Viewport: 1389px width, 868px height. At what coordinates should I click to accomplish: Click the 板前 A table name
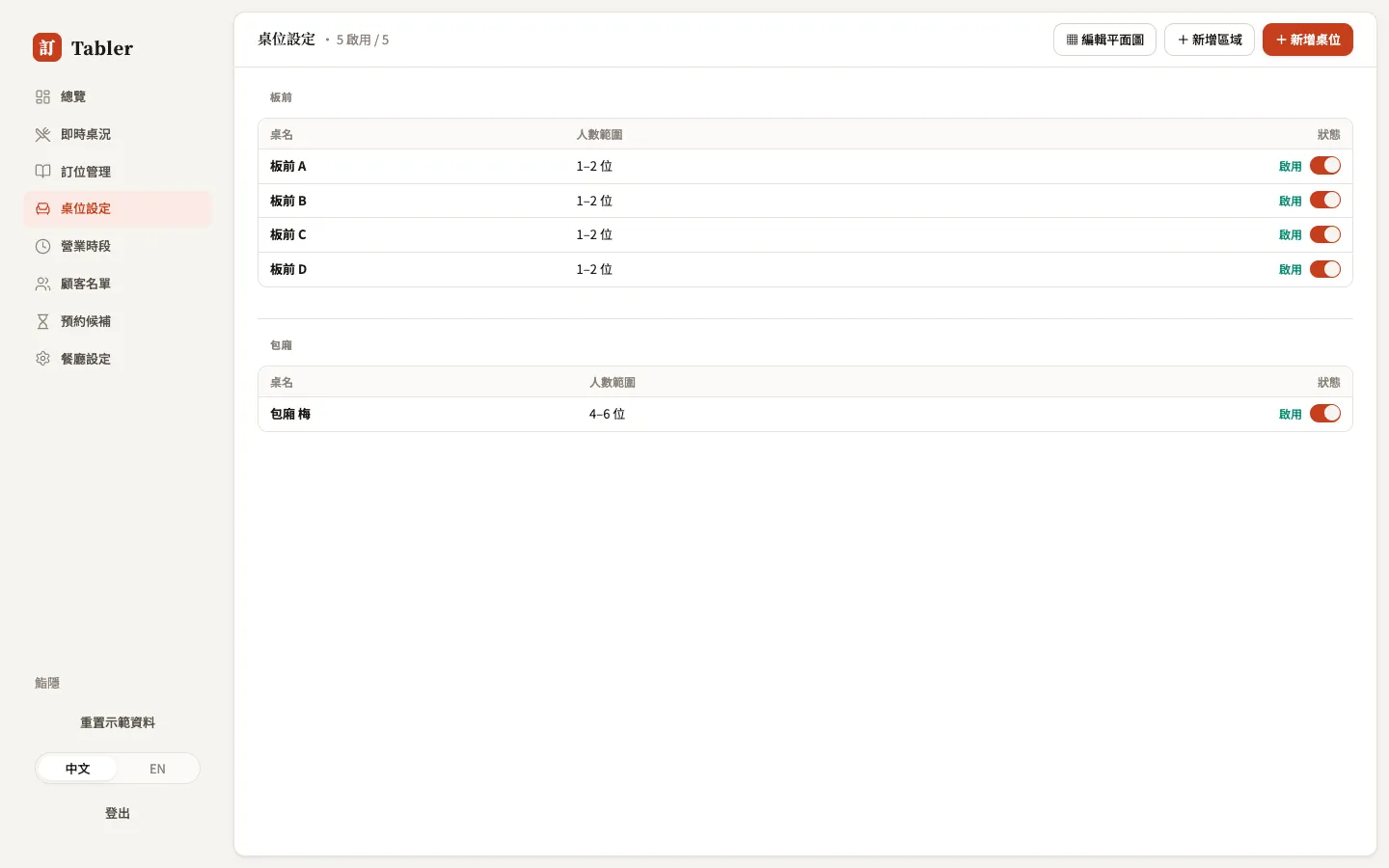click(288, 166)
